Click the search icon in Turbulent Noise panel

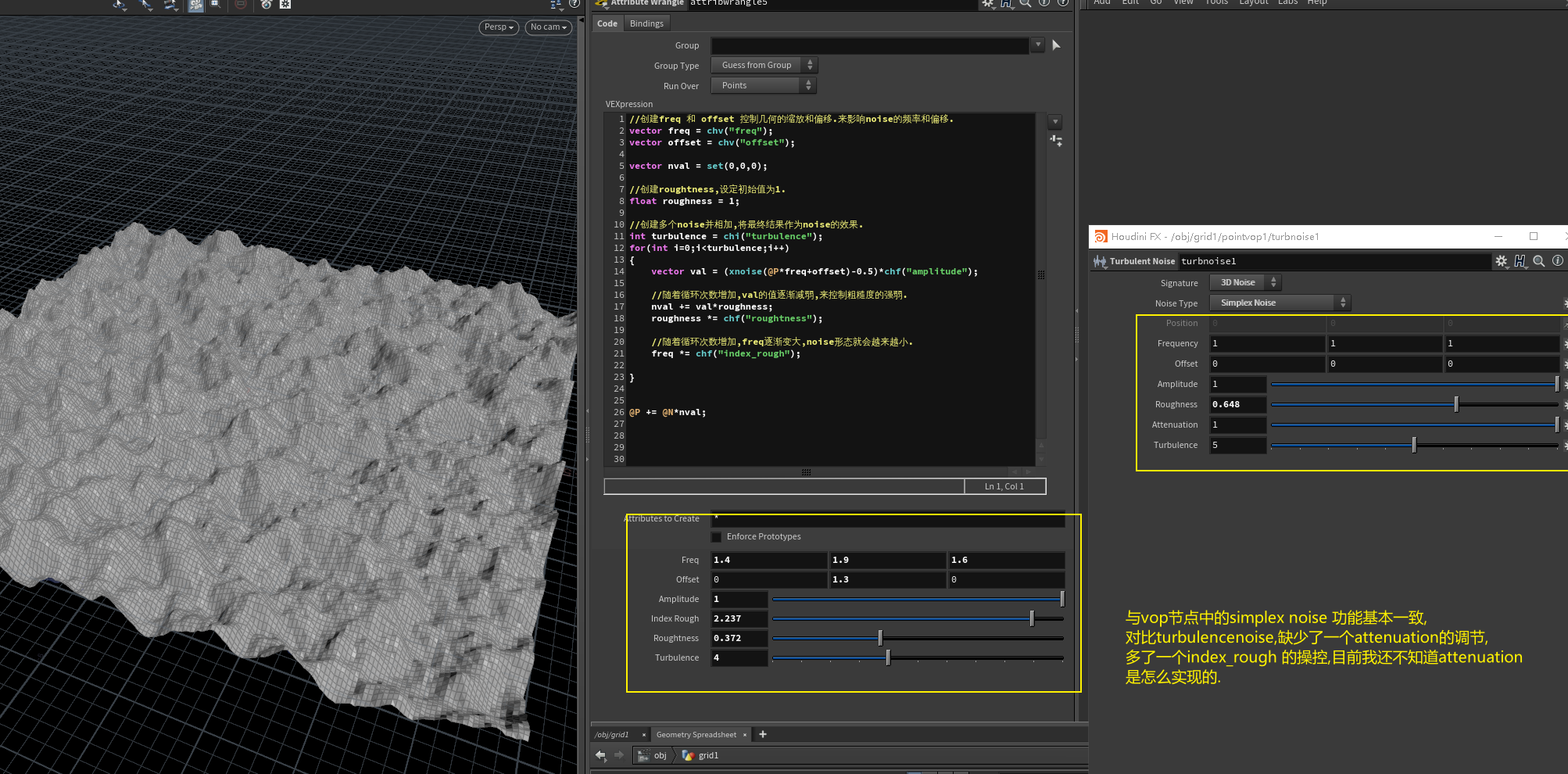(1538, 261)
